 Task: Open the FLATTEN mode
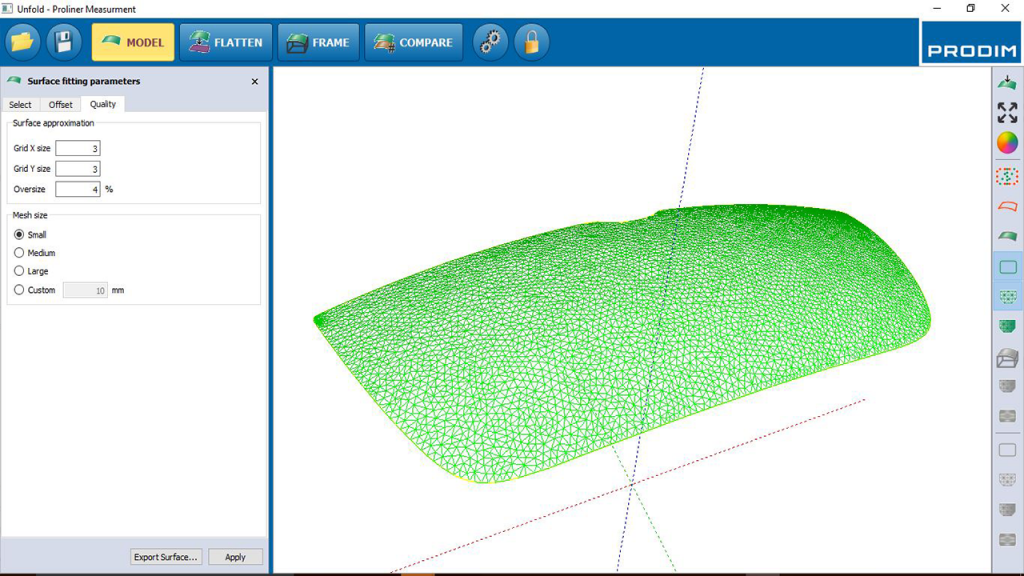click(x=226, y=42)
